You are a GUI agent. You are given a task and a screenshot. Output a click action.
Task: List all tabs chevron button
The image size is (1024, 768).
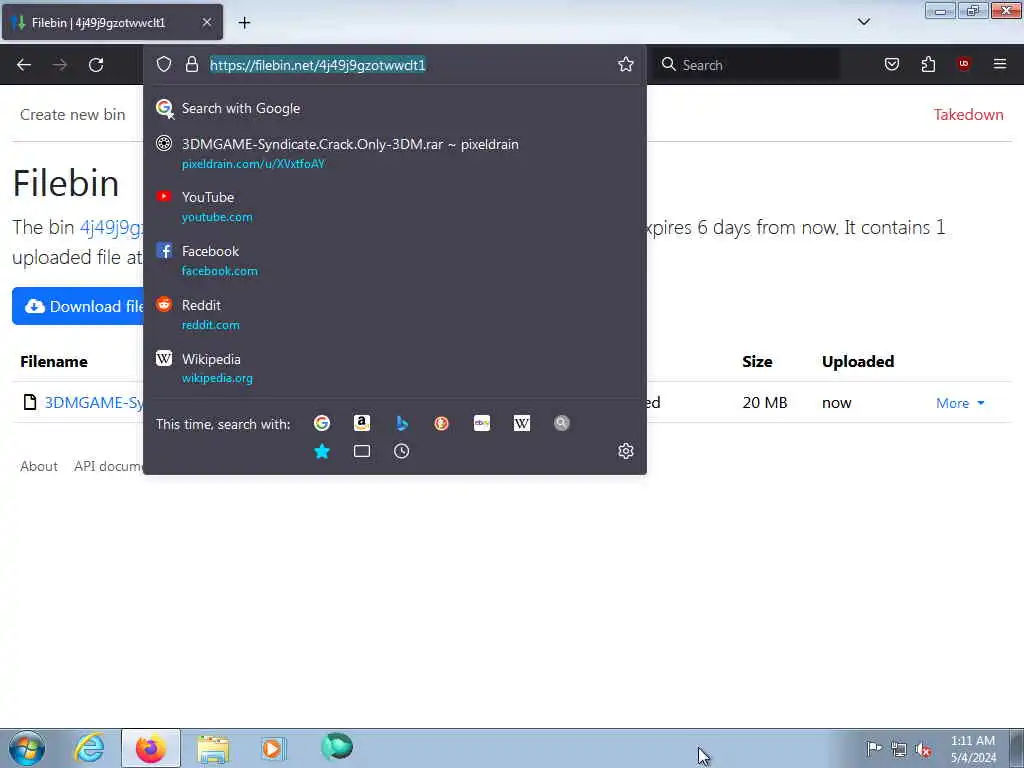pyautogui.click(x=864, y=22)
